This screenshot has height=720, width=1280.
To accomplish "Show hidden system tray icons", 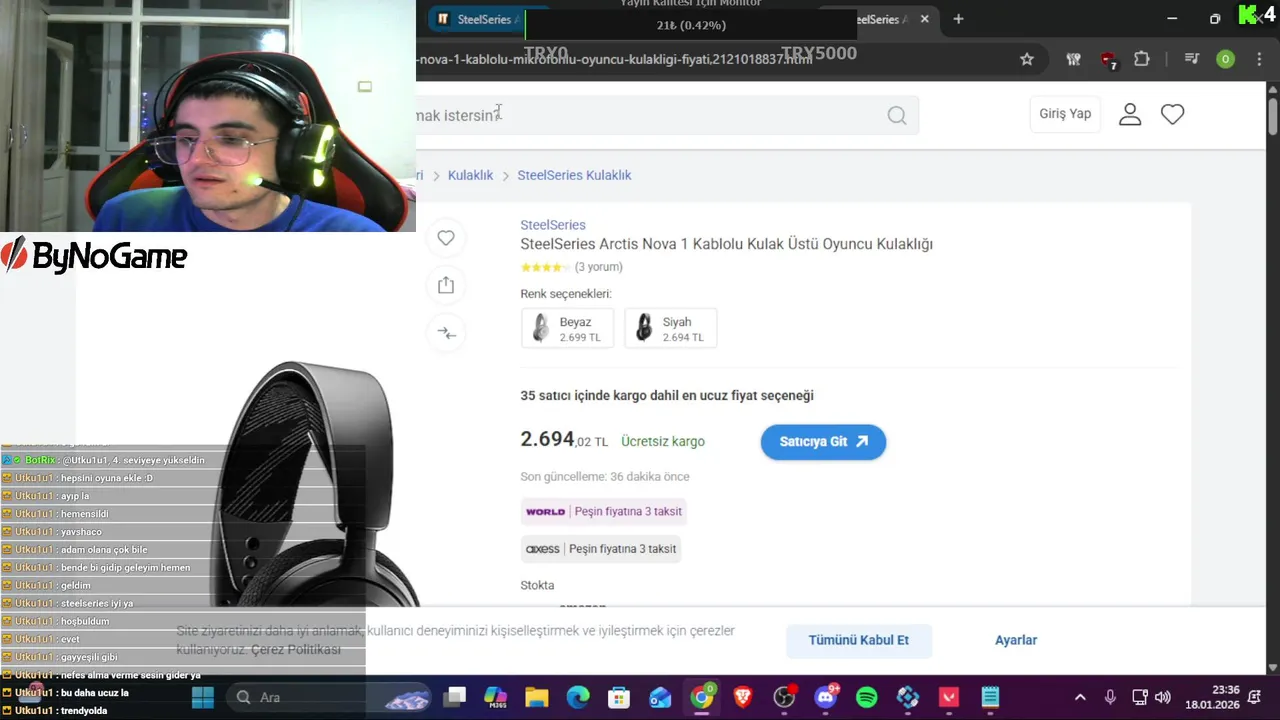I will point(1080,697).
